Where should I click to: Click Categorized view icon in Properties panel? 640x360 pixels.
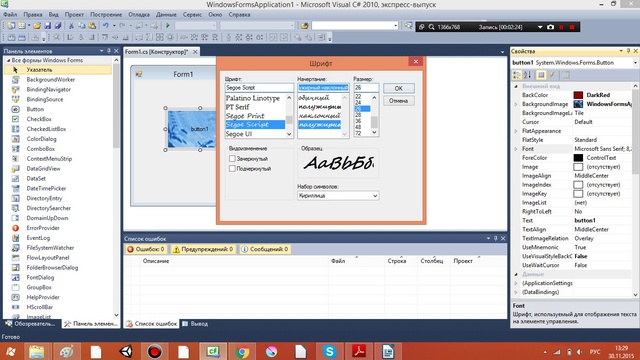[x=517, y=75]
